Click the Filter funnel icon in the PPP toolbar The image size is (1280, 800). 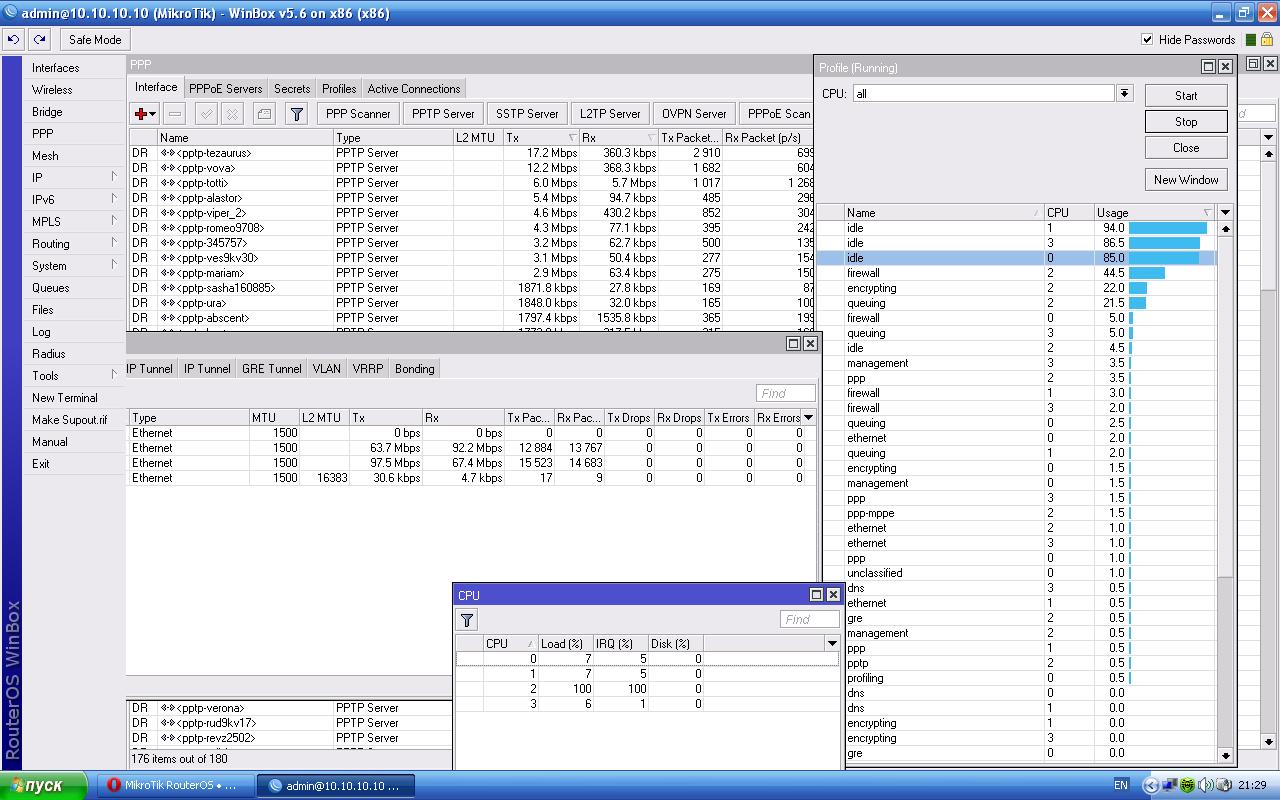296,114
